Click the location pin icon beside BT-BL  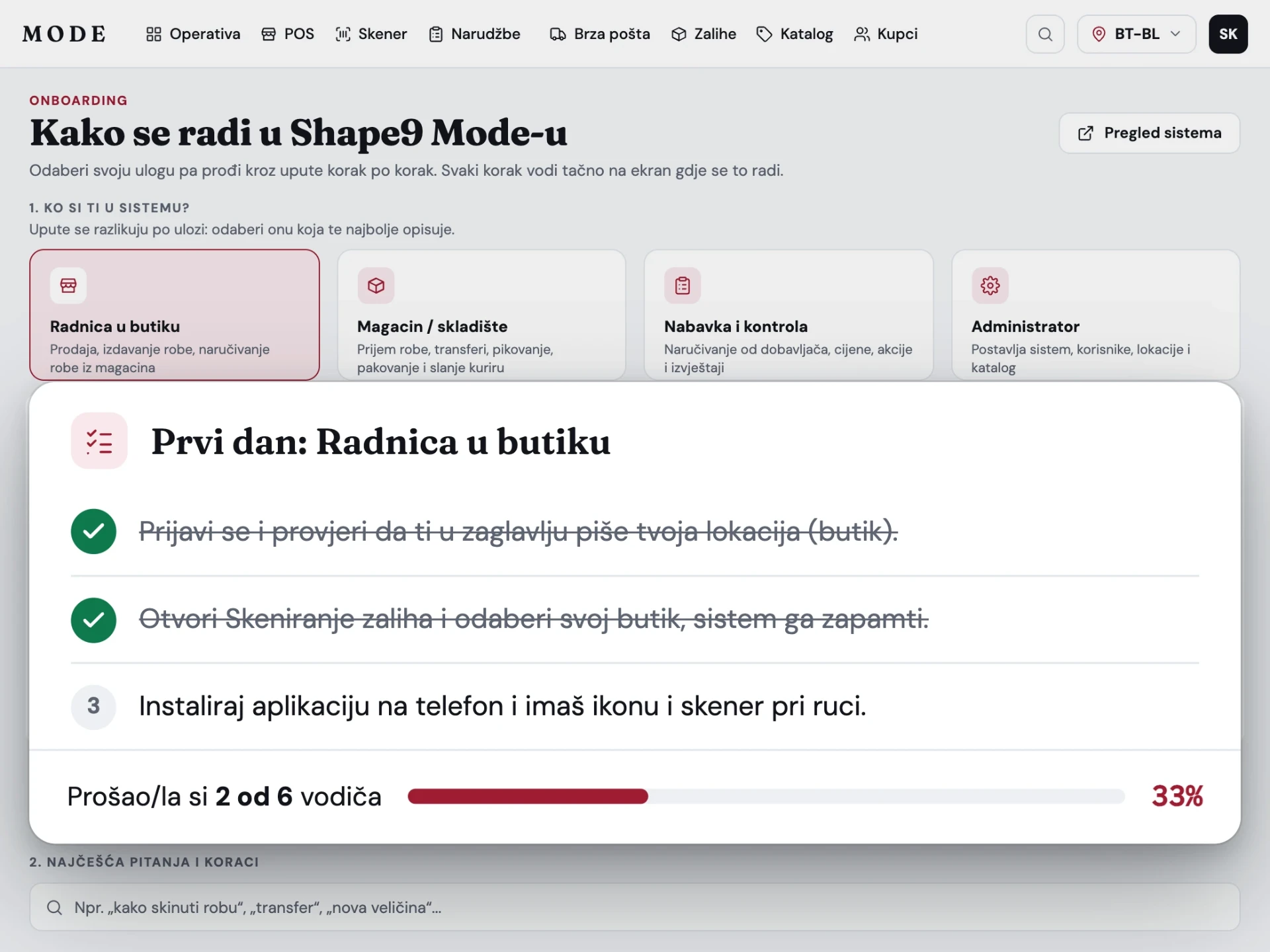click(x=1099, y=34)
